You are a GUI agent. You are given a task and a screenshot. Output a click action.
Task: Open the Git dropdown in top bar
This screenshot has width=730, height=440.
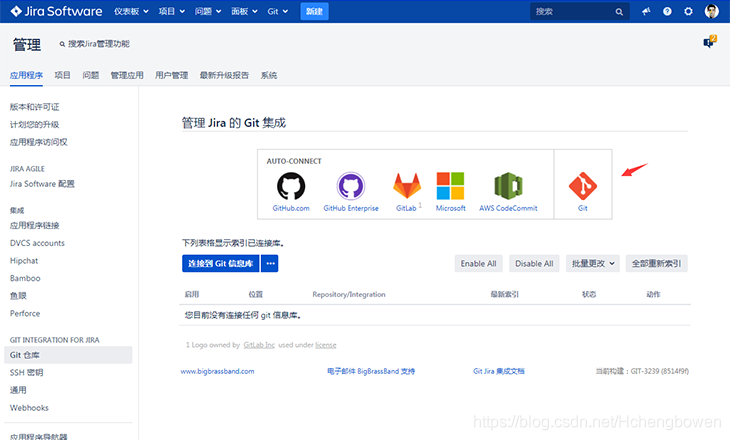[x=277, y=11]
